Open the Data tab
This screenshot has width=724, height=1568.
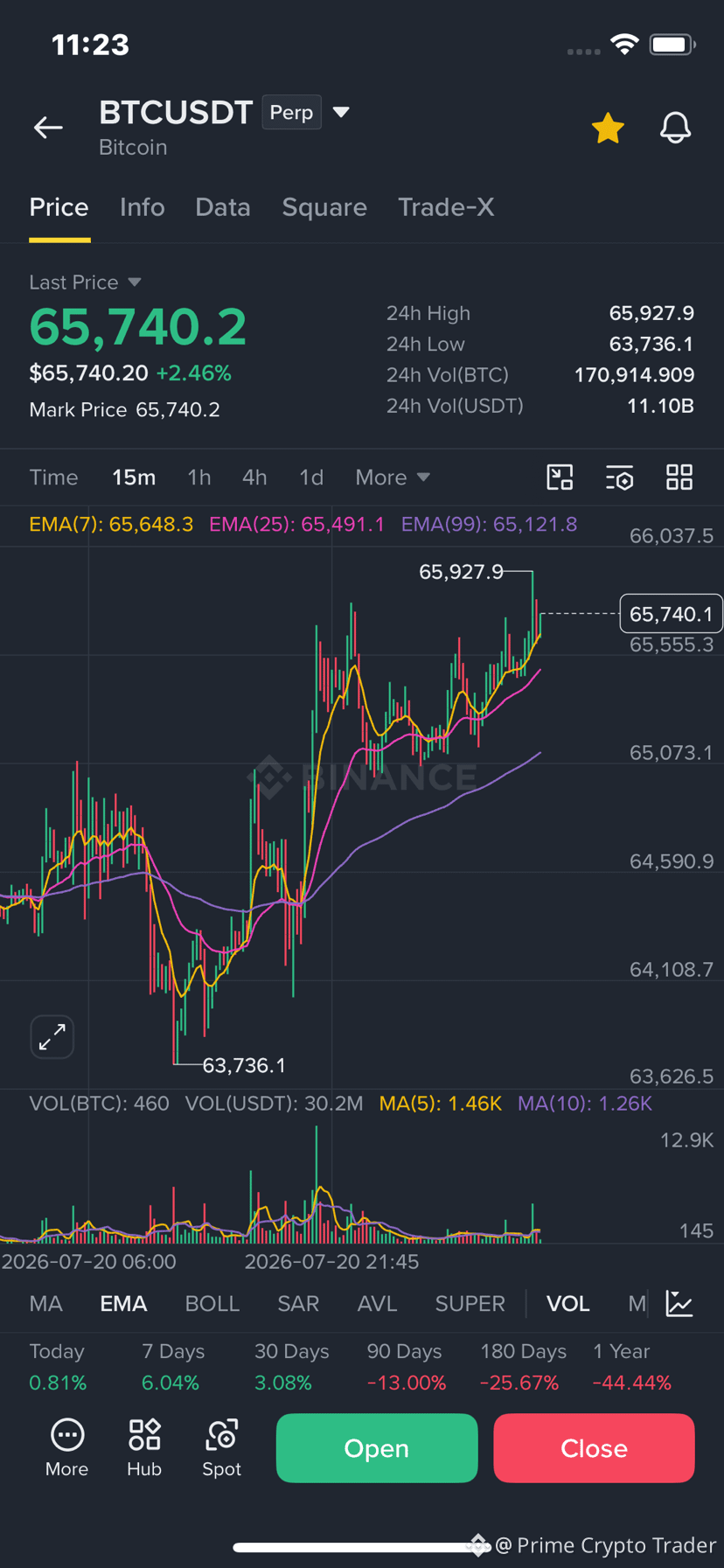223,207
